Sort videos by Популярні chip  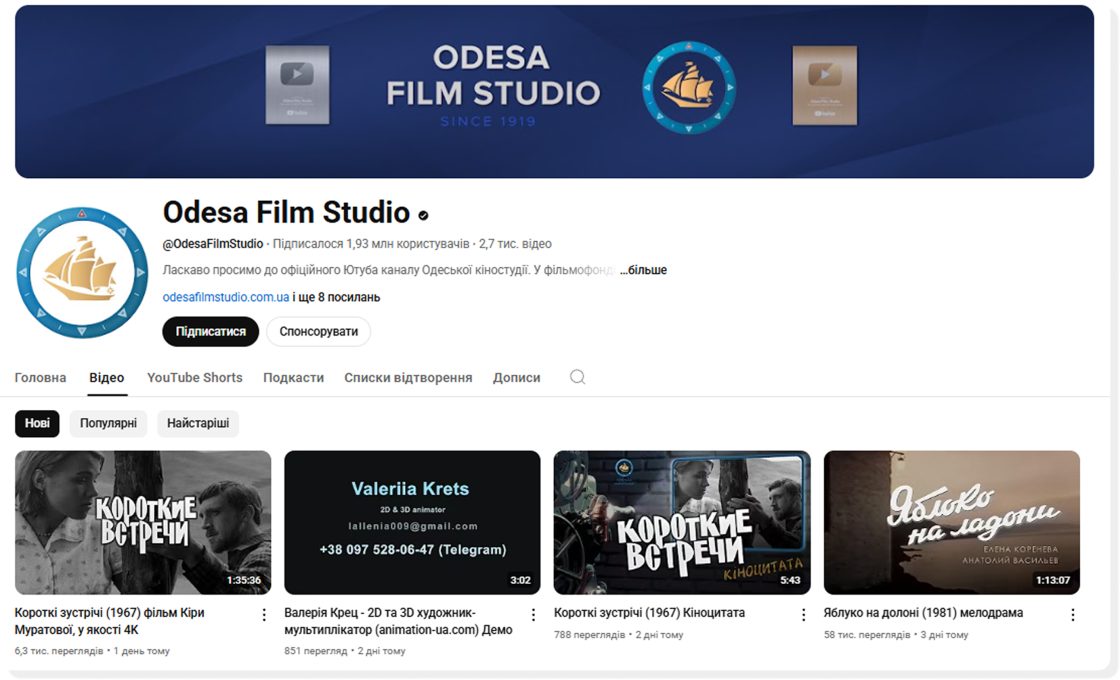pos(109,424)
